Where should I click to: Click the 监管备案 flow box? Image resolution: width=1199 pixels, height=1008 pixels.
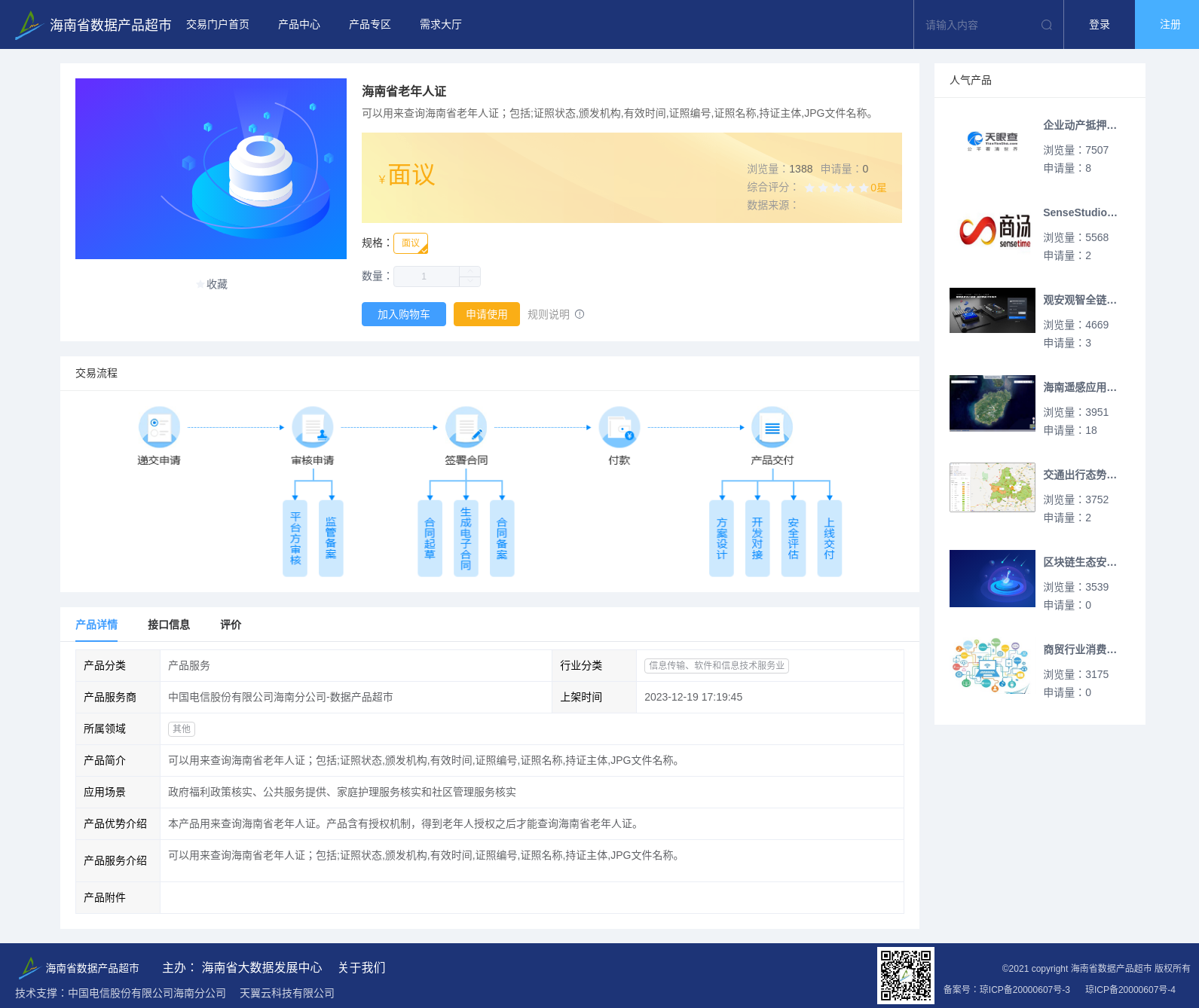point(331,538)
